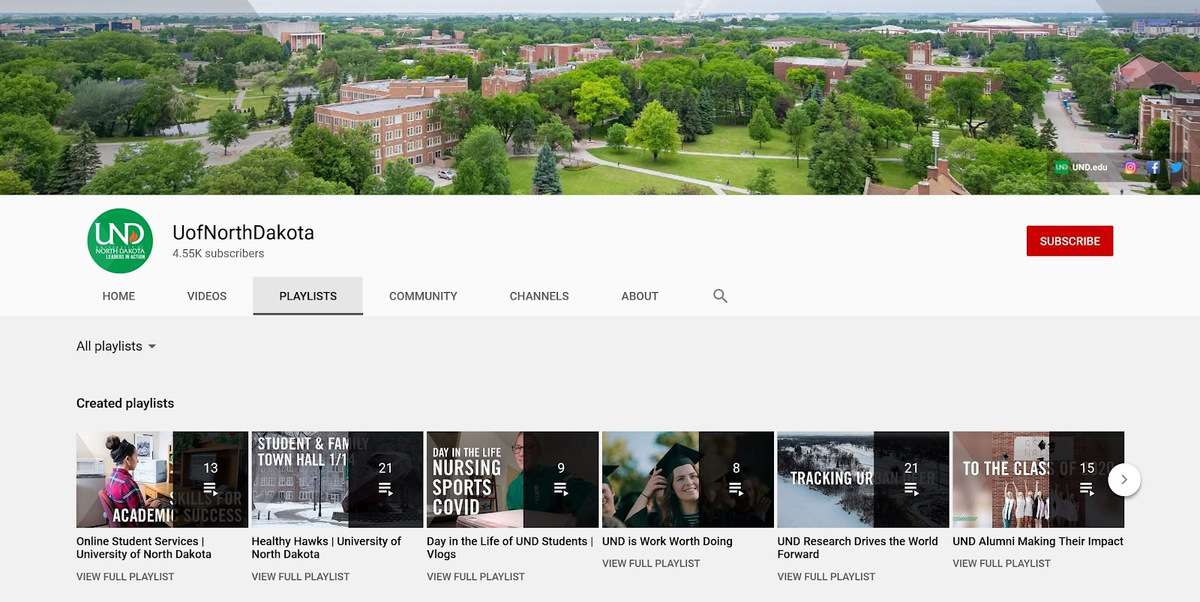Click the UND.edu link on the banner

pyautogui.click(x=1082, y=167)
